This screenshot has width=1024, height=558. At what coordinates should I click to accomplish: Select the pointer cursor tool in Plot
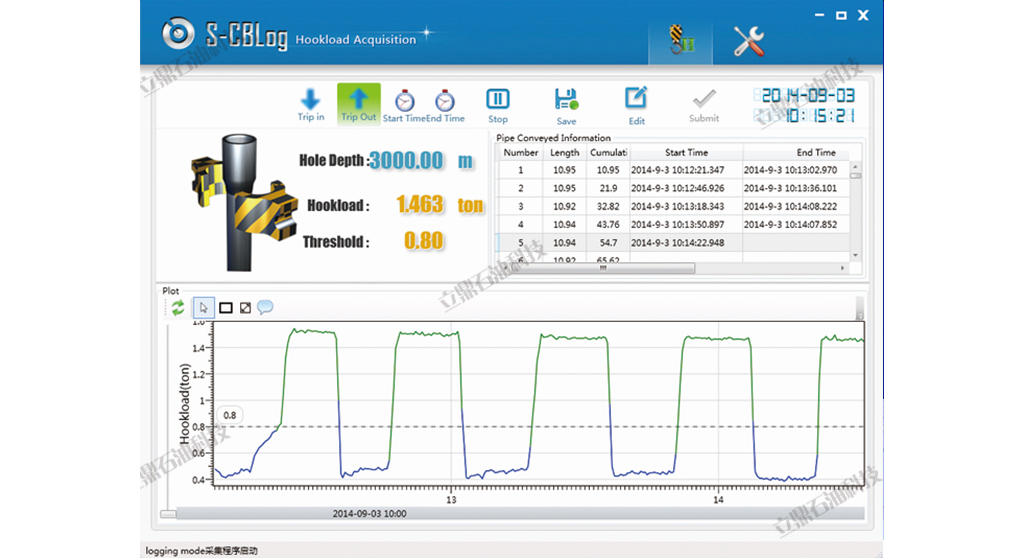point(203,308)
